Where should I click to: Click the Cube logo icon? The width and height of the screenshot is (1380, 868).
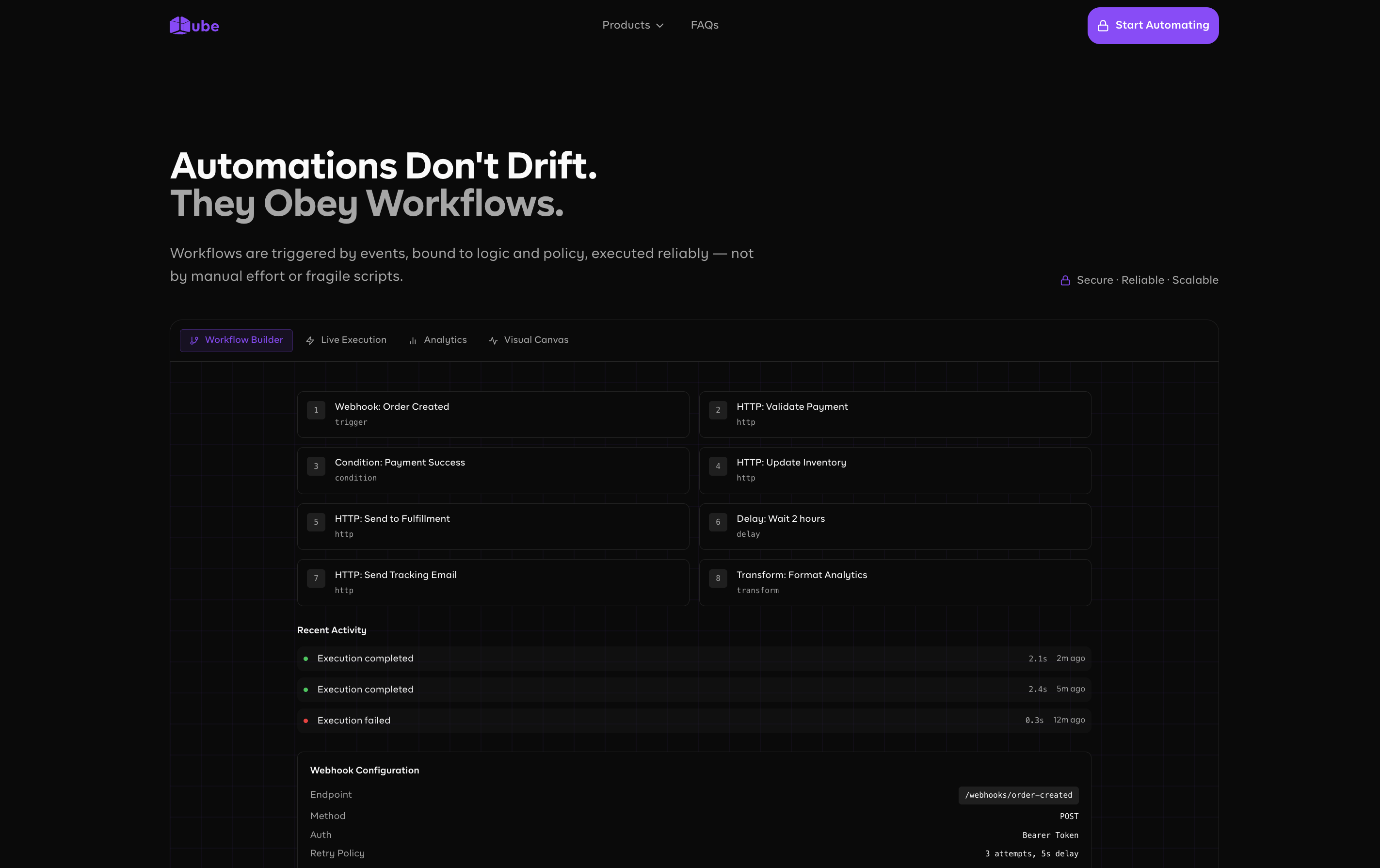pos(180,25)
